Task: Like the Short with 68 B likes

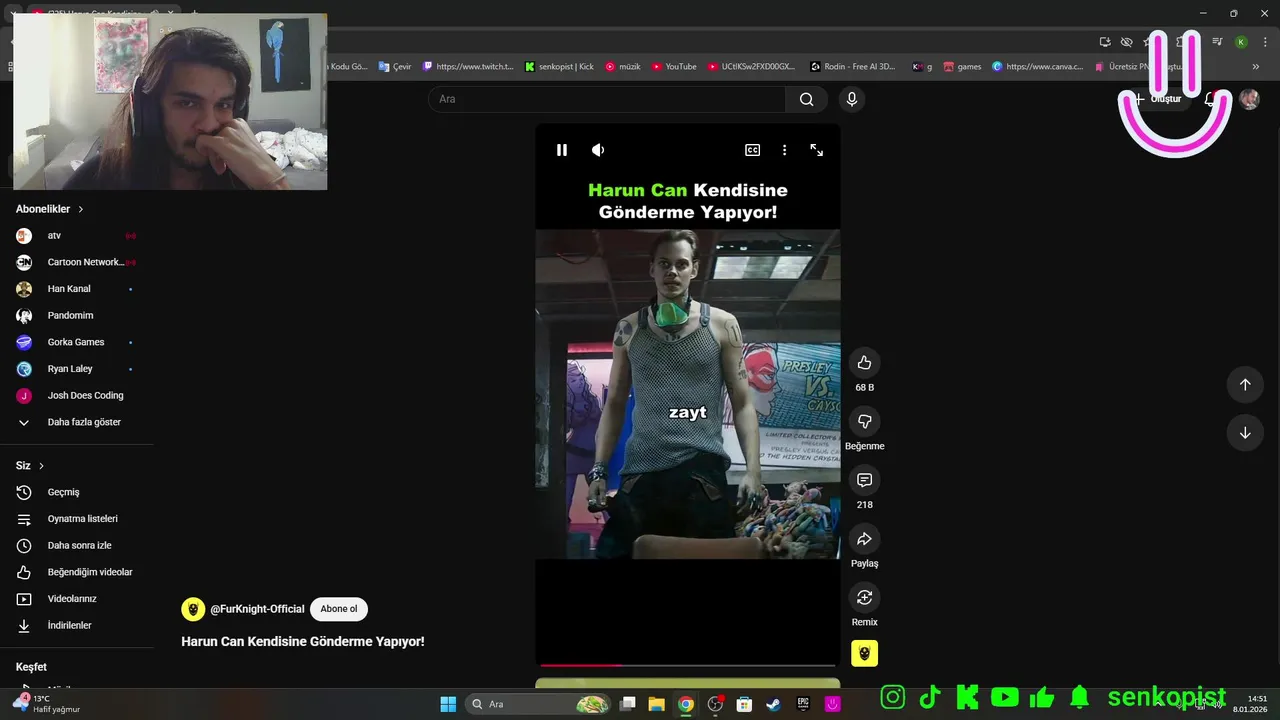Action: [x=865, y=363]
